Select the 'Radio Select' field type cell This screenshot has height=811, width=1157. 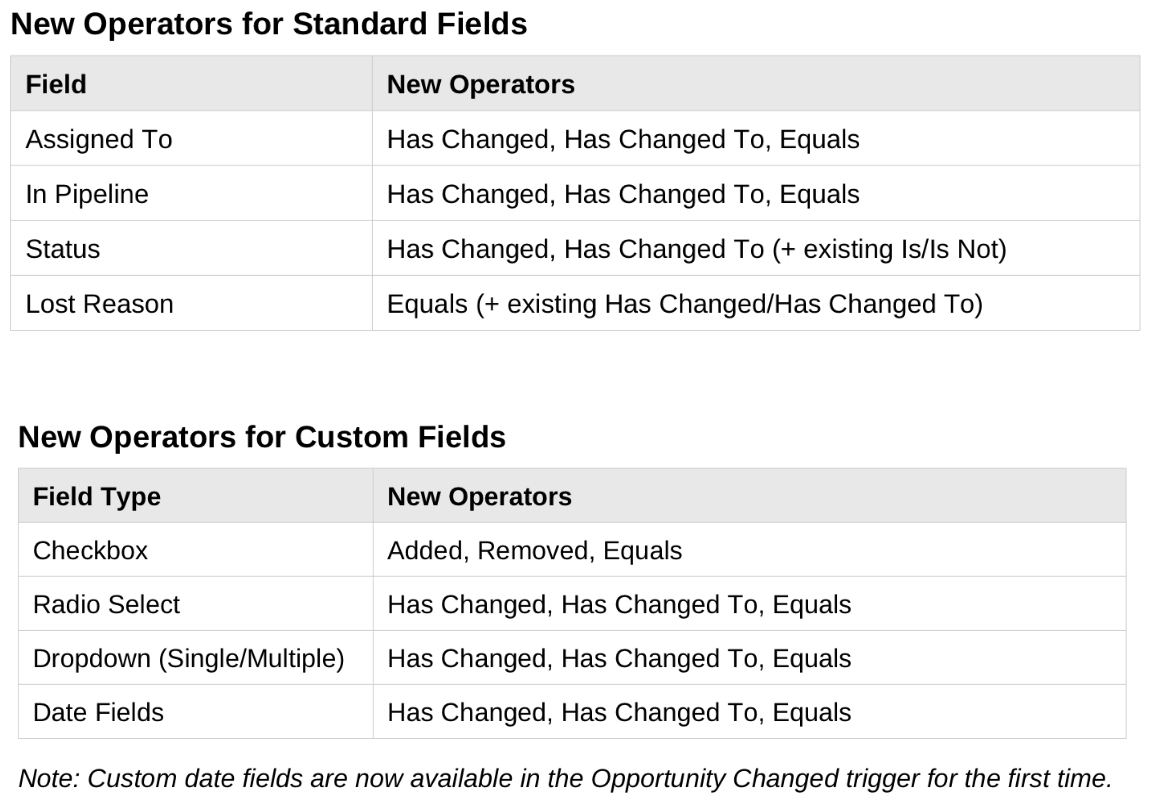pos(196,604)
